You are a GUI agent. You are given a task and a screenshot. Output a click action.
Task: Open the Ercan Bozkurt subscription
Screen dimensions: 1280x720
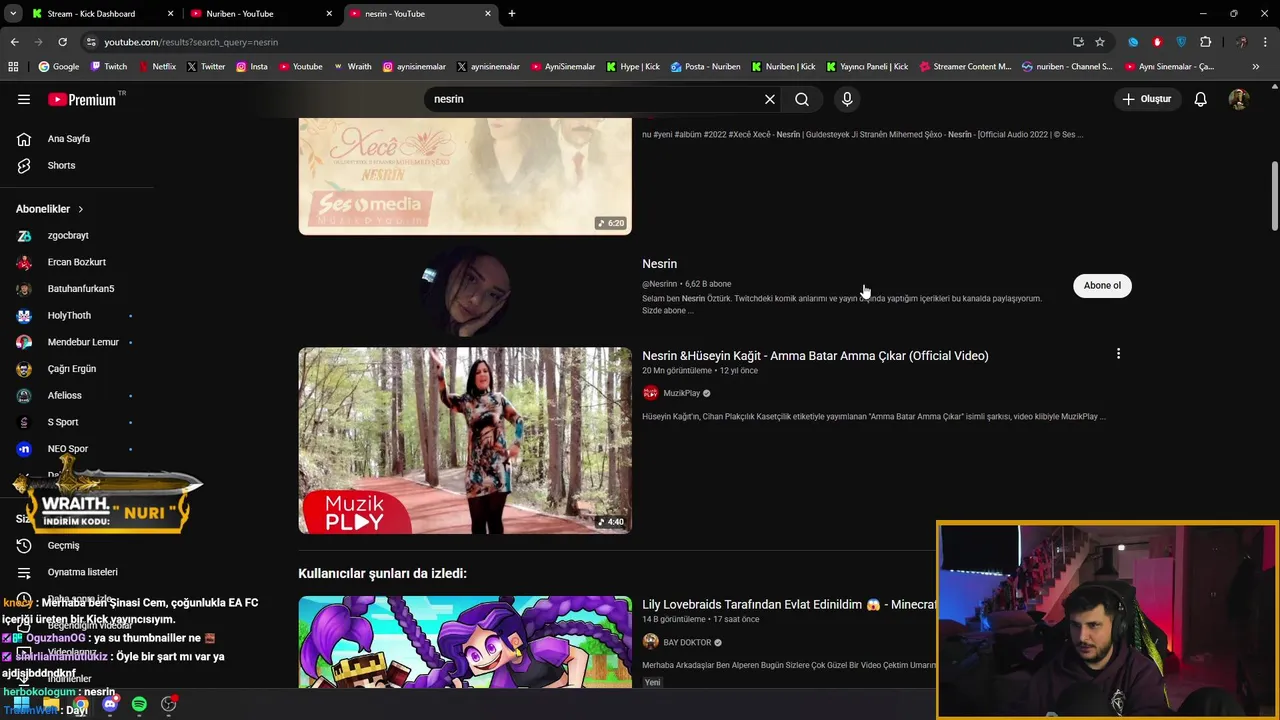pyautogui.click(x=76, y=262)
